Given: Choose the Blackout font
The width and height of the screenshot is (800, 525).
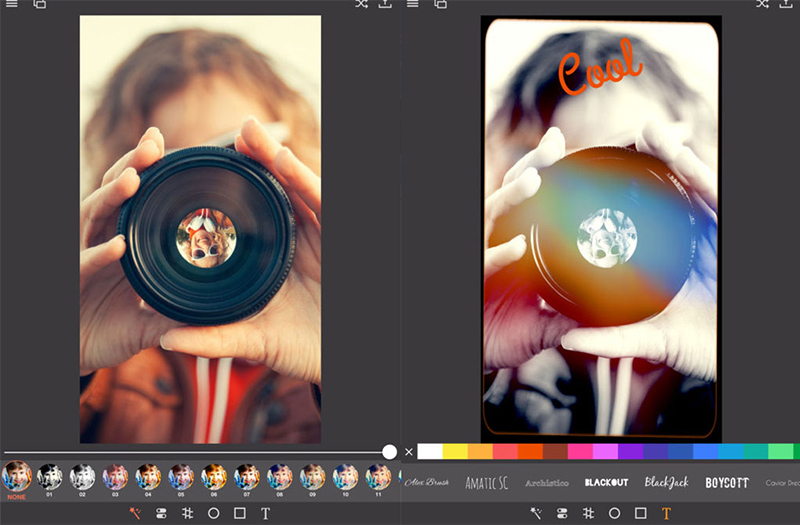Looking at the screenshot, I should pyautogui.click(x=606, y=483).
